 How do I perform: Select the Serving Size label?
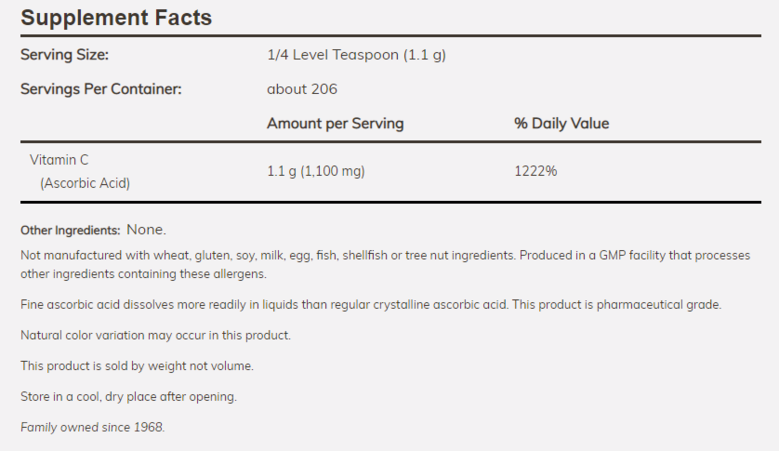point(65,55)
